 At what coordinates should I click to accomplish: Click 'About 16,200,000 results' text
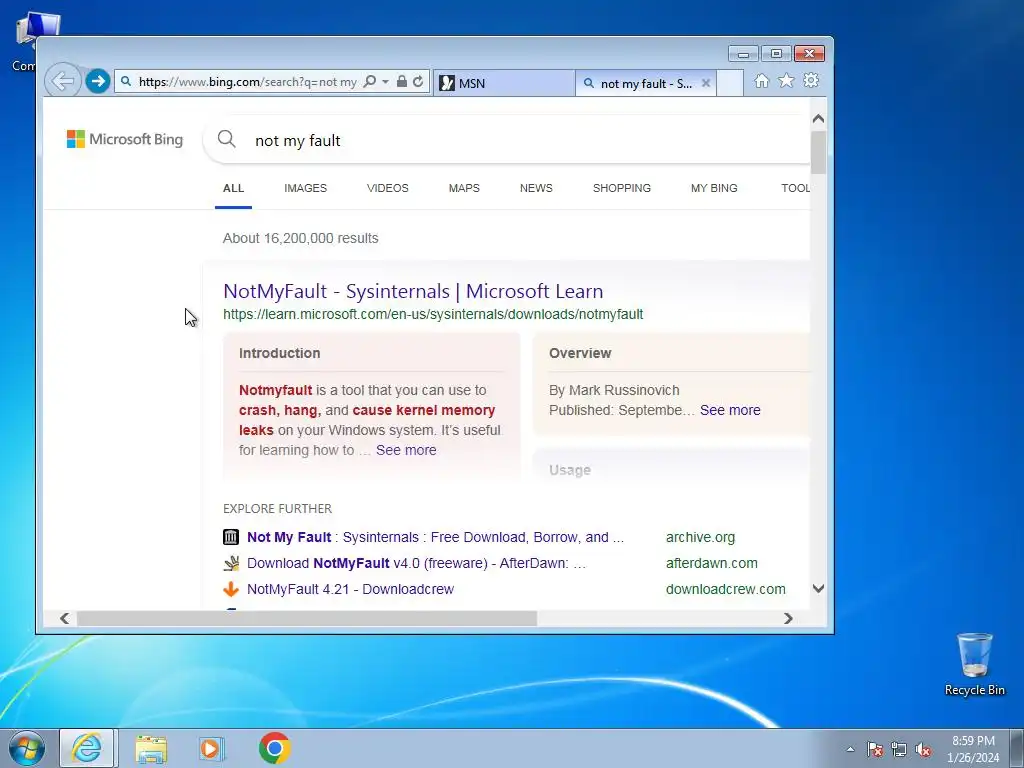tap(300, 238)
